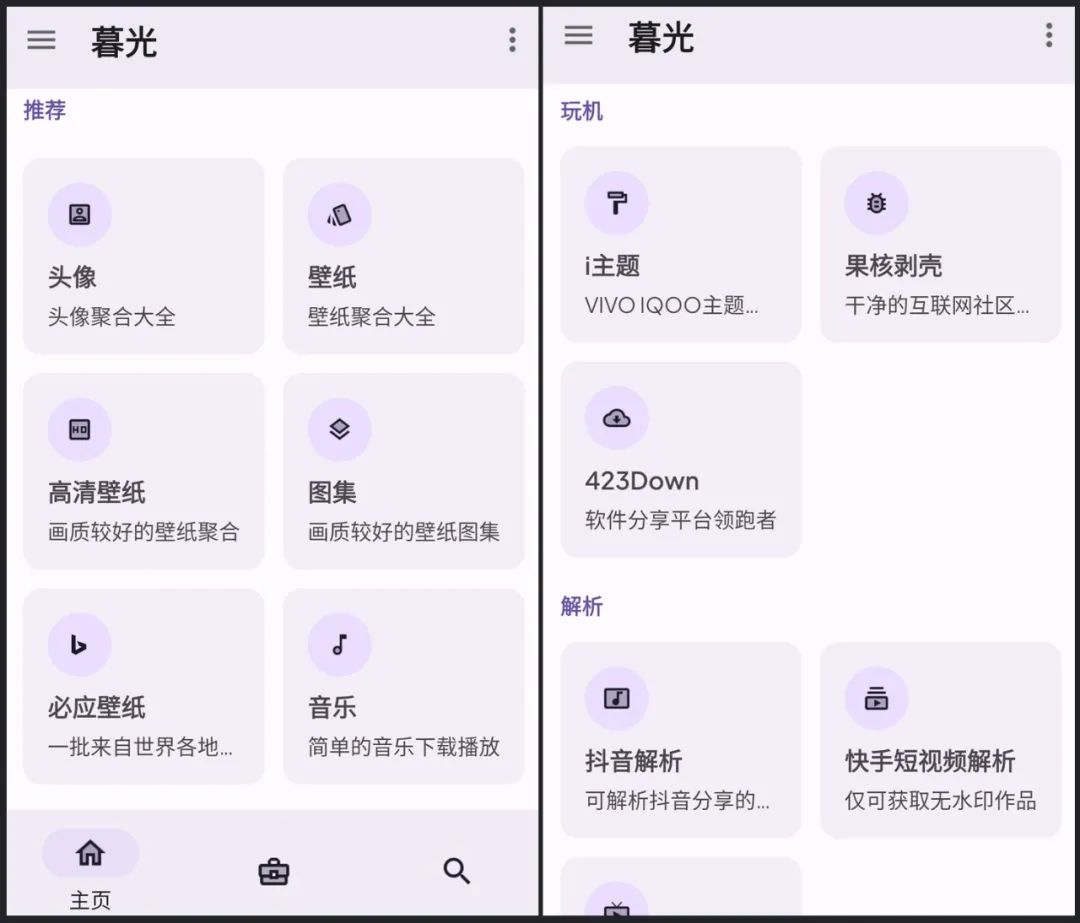This screenshot has height=923, width=1080.
Task: Open the search tab in bottom navigation
Action: pyautogui.click(x=456, y=871)
